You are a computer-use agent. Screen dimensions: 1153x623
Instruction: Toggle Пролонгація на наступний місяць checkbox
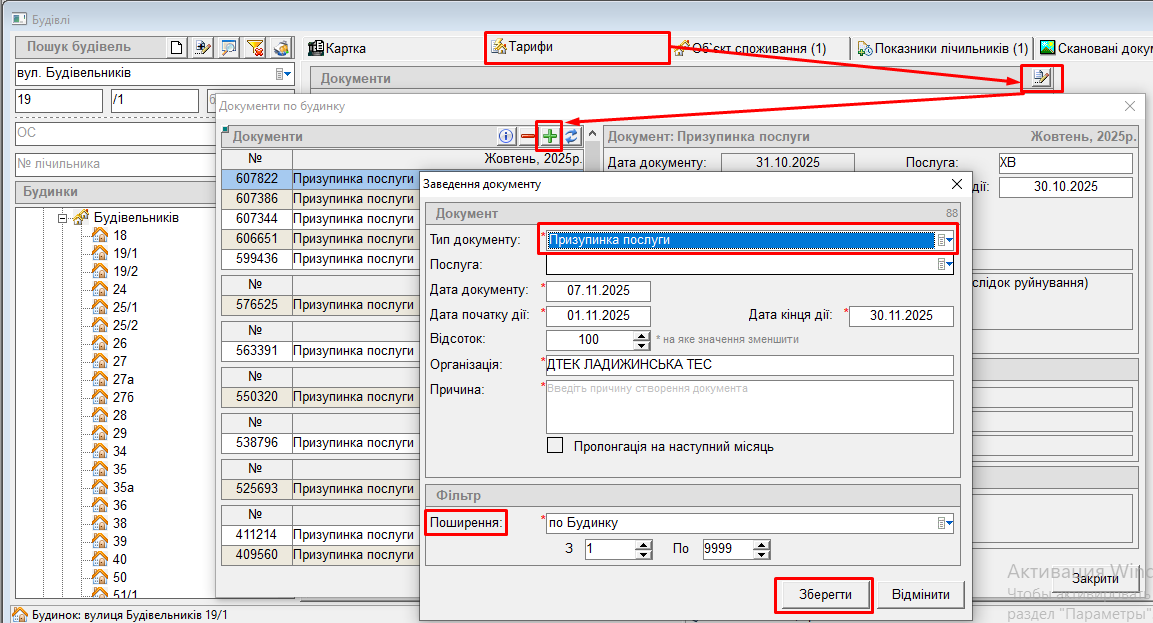pyautogui.click(x=555, y=446)
